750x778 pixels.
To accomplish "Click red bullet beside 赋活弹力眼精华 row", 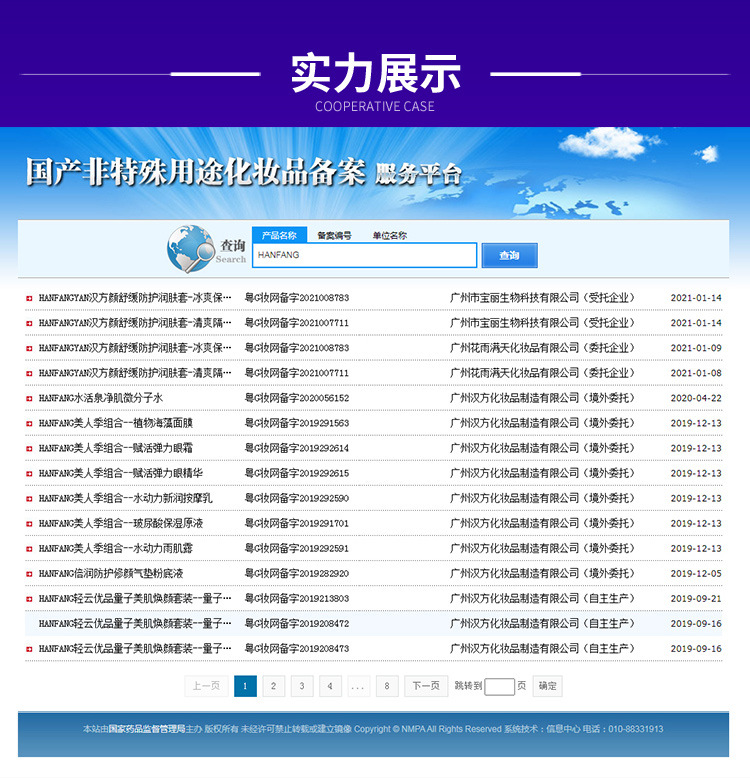I will pos(29,474).
